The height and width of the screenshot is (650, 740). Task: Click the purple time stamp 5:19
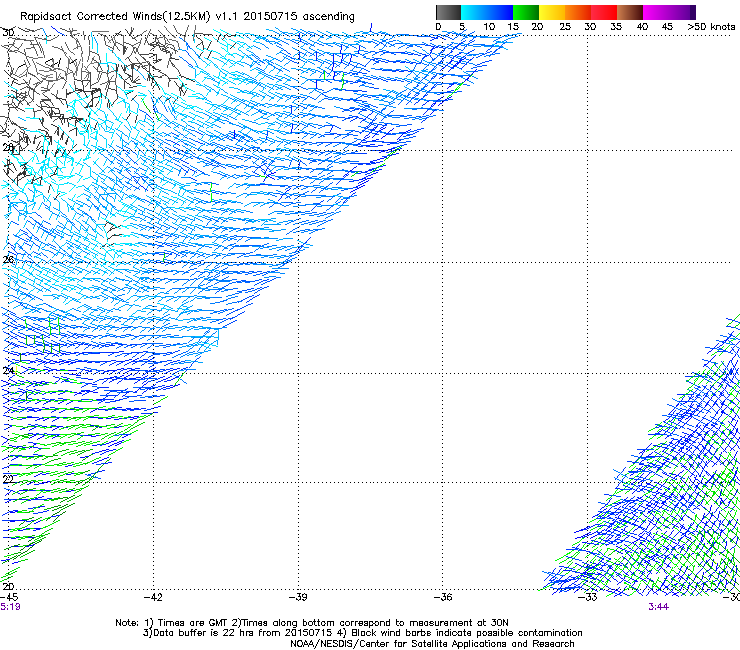click(10, 607)
